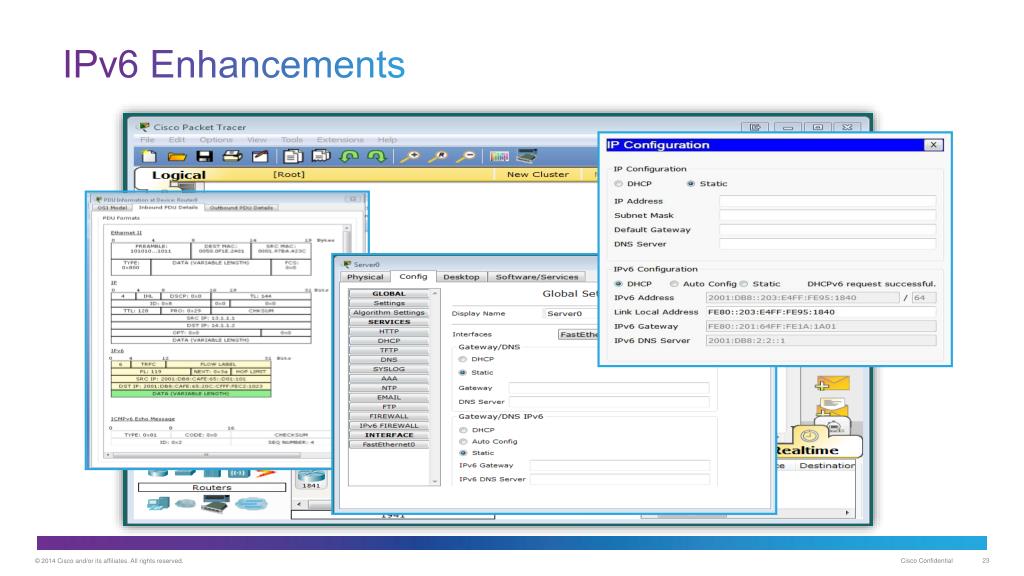The height and width of the screenshot is (576, 1024).
Task: Select DHCP under Gateway/DNS in Server0
Action: point(462,359)
